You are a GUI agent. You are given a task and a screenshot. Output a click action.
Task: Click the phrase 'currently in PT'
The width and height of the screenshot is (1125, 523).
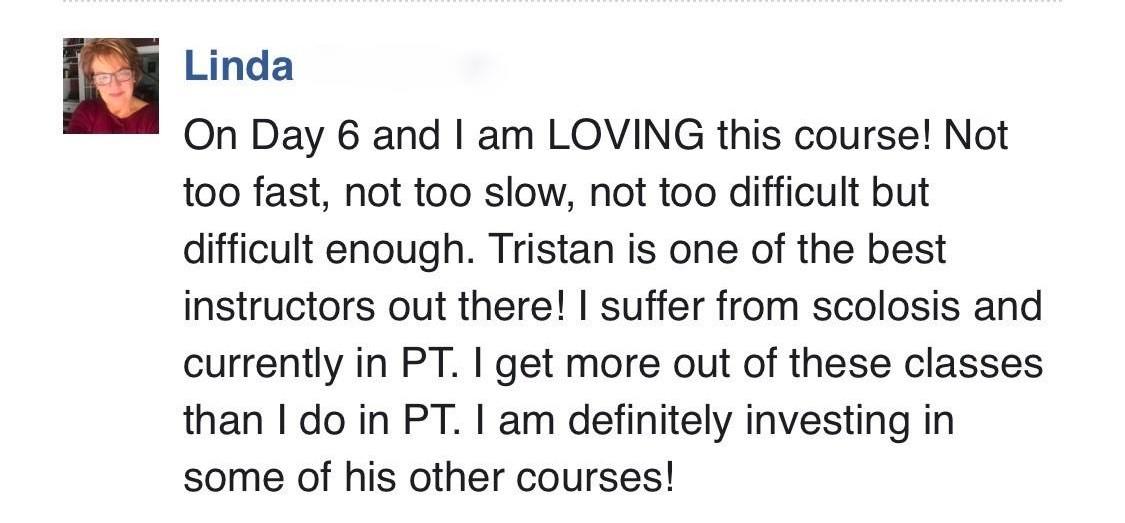pos(320,364)
